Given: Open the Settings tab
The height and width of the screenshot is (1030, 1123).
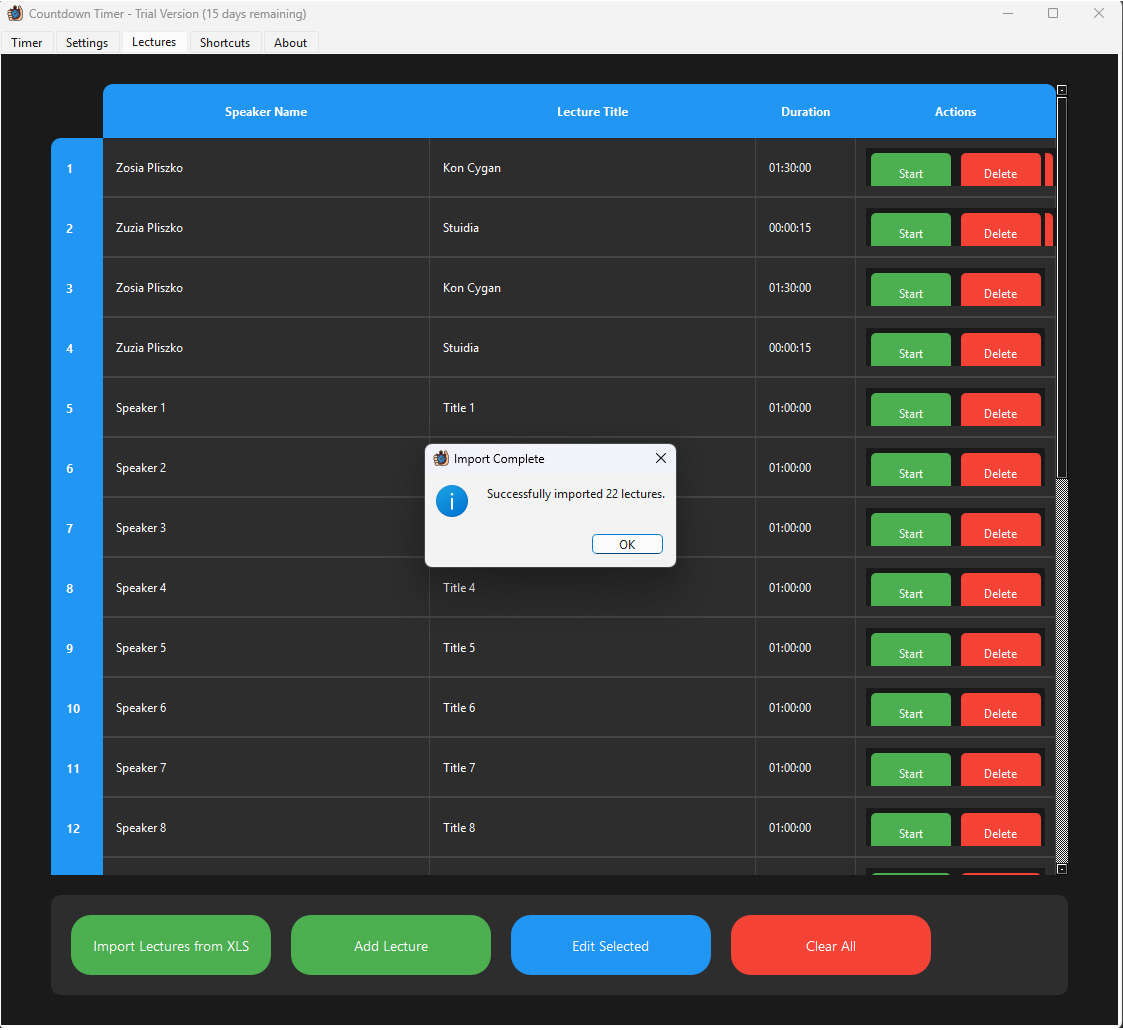Looking at the screenshot, I should click(x=86, y=42).
